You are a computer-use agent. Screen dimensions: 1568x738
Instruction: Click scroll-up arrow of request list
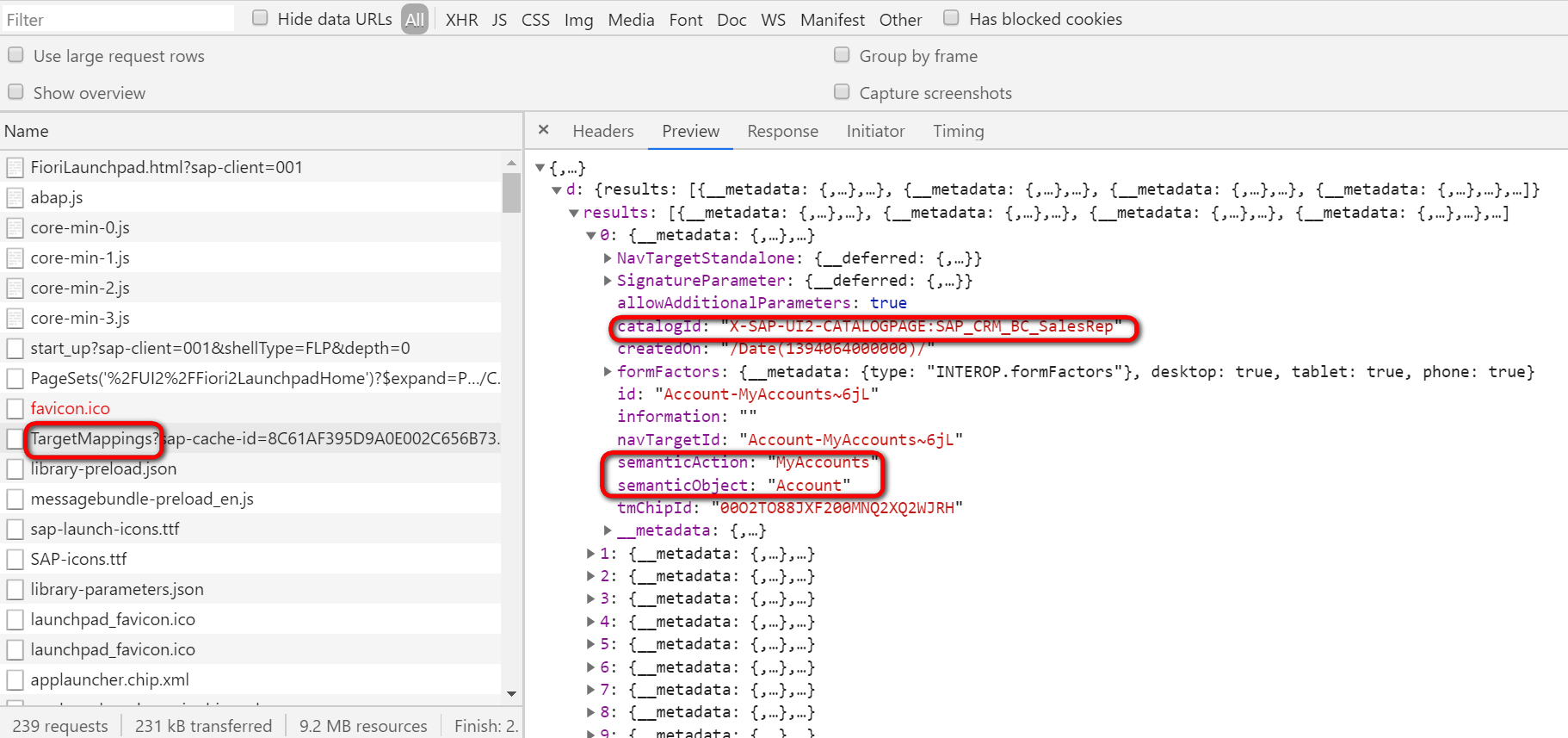coord(511,162)
